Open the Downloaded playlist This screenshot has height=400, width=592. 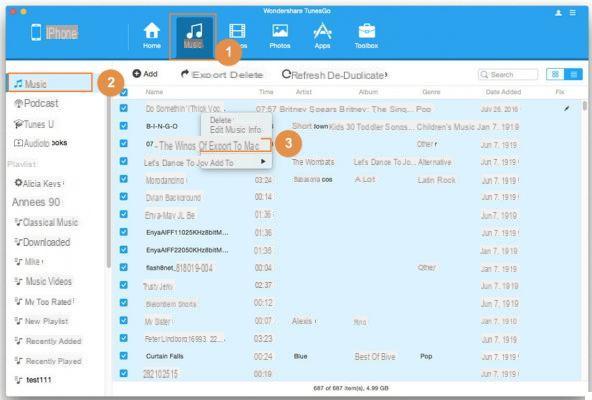click(x=42, y=242)
